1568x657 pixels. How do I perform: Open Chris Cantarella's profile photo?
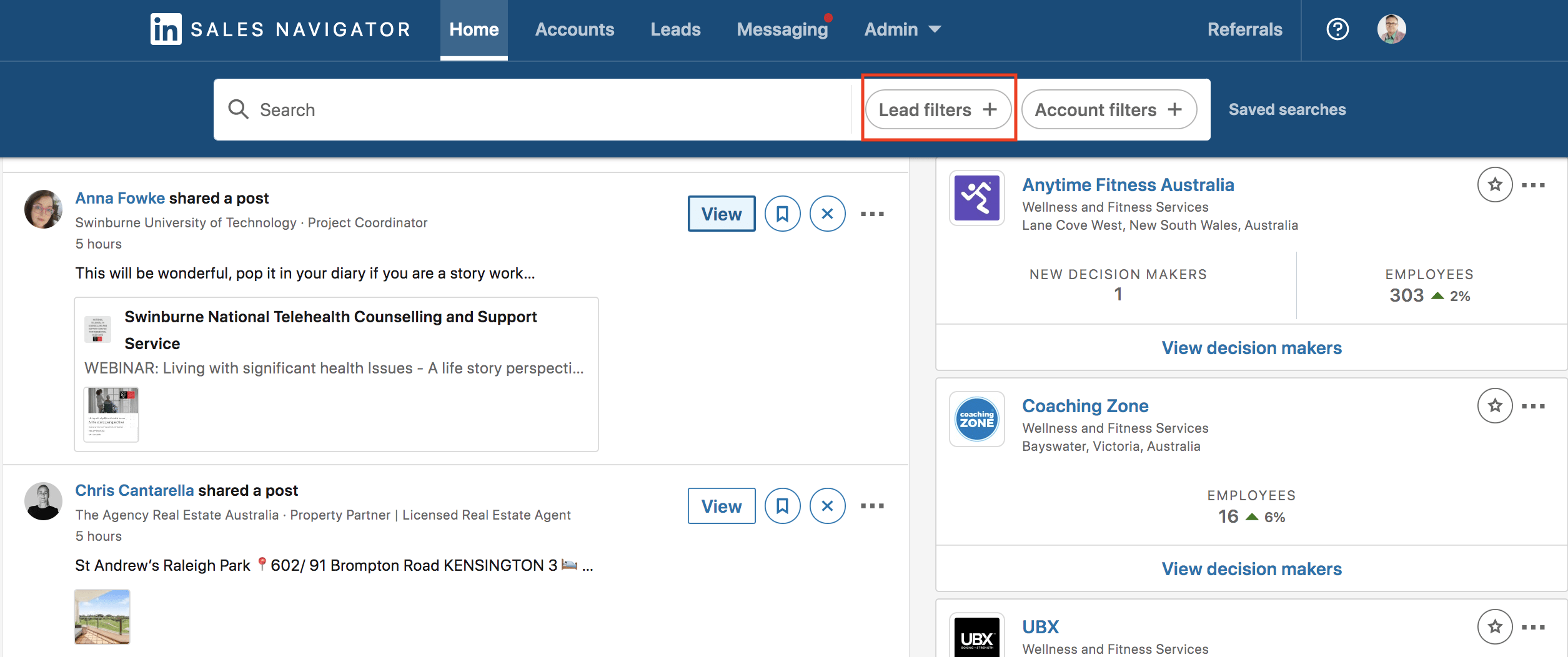43,501
